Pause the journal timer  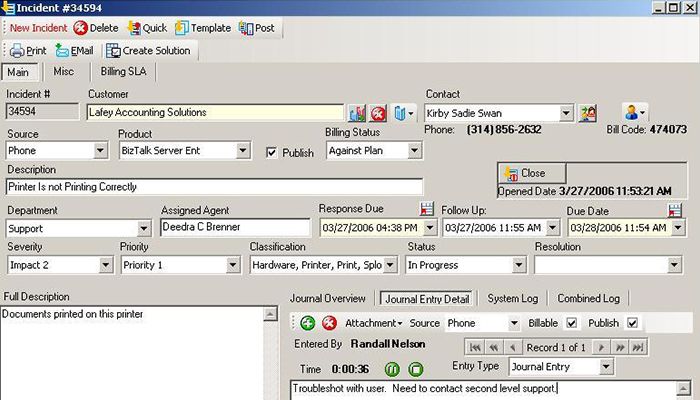[392, 369]
